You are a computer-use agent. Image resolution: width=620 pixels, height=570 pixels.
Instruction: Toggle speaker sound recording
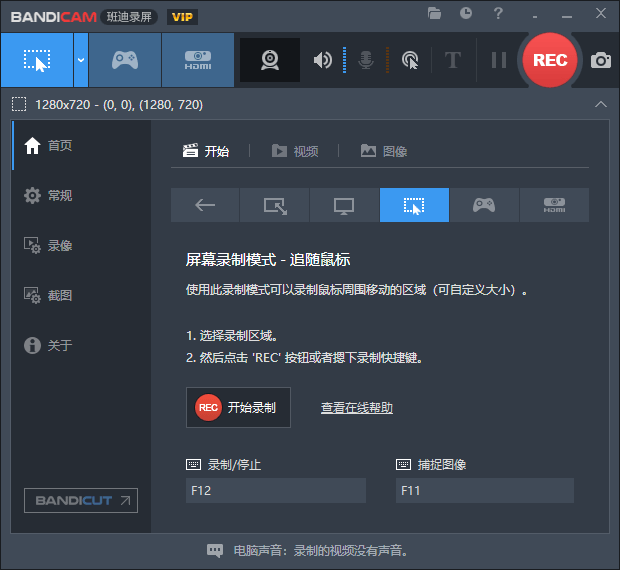coord(323,60)
